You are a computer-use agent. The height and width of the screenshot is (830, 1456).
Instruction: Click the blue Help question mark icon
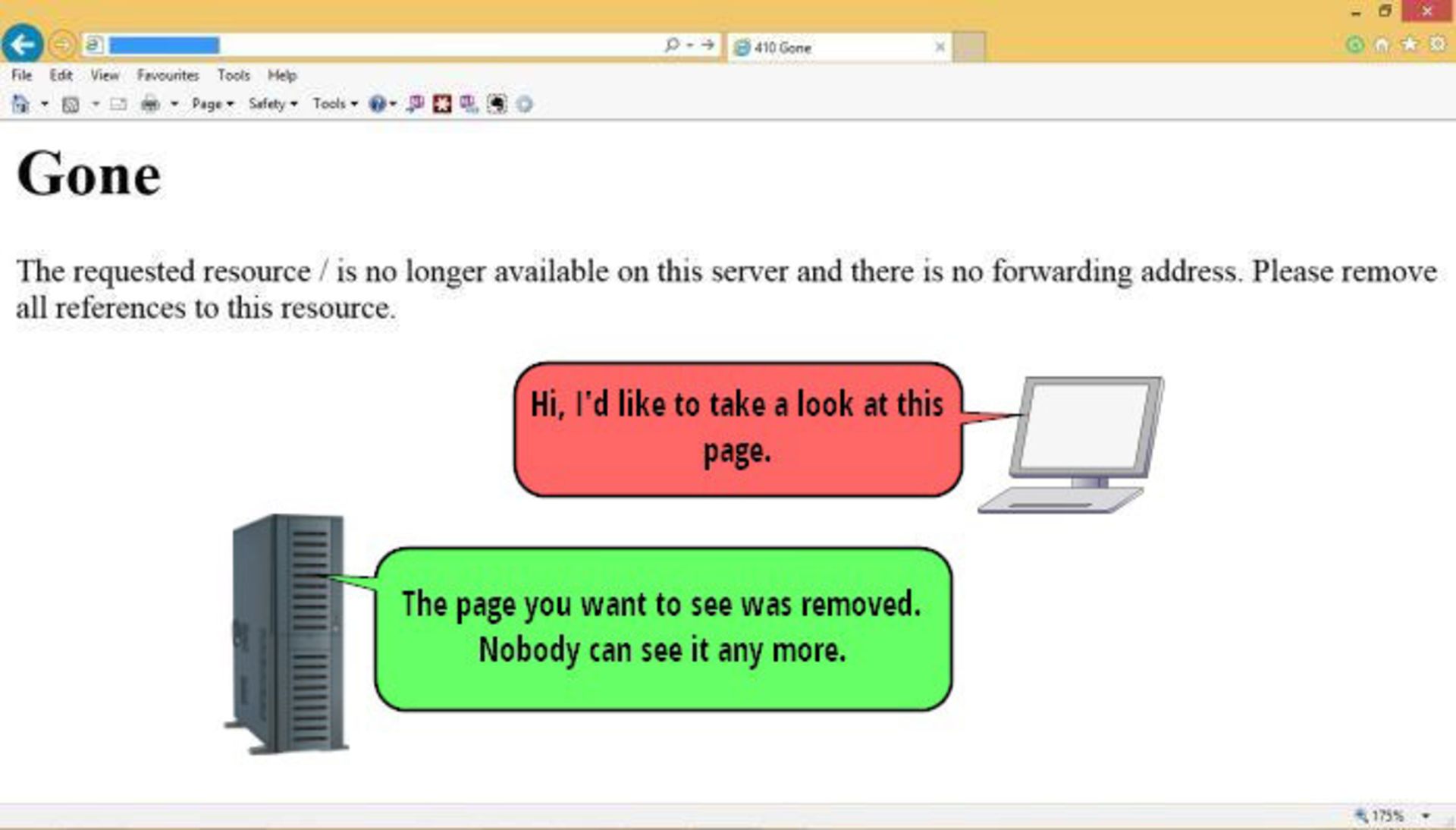[x=377, y=104]
